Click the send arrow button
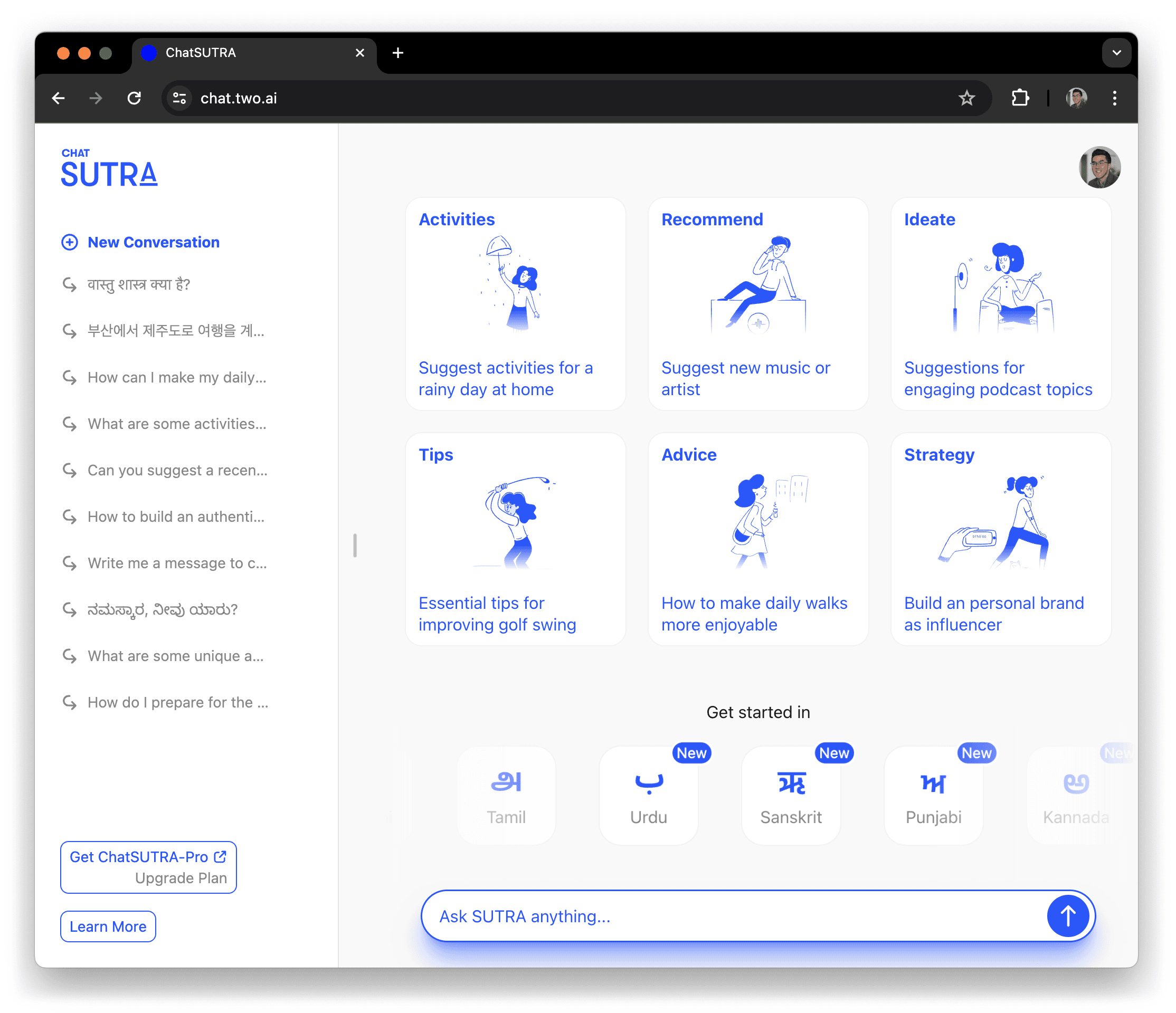This screenshot has height=1013, width=1176. coord(1067,915)
